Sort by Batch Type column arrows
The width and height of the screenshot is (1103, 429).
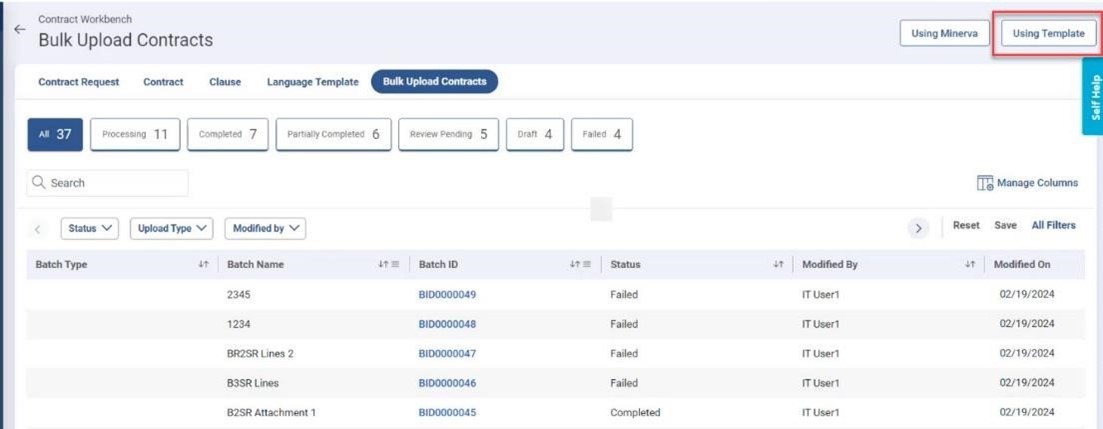(x=203, y=265)
